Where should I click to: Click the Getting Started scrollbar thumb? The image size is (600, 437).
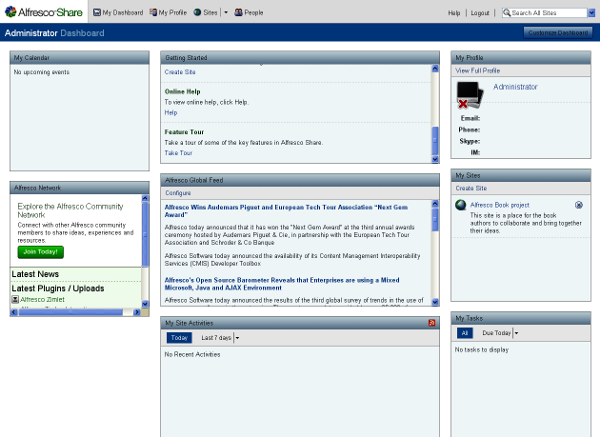[435, 140]
